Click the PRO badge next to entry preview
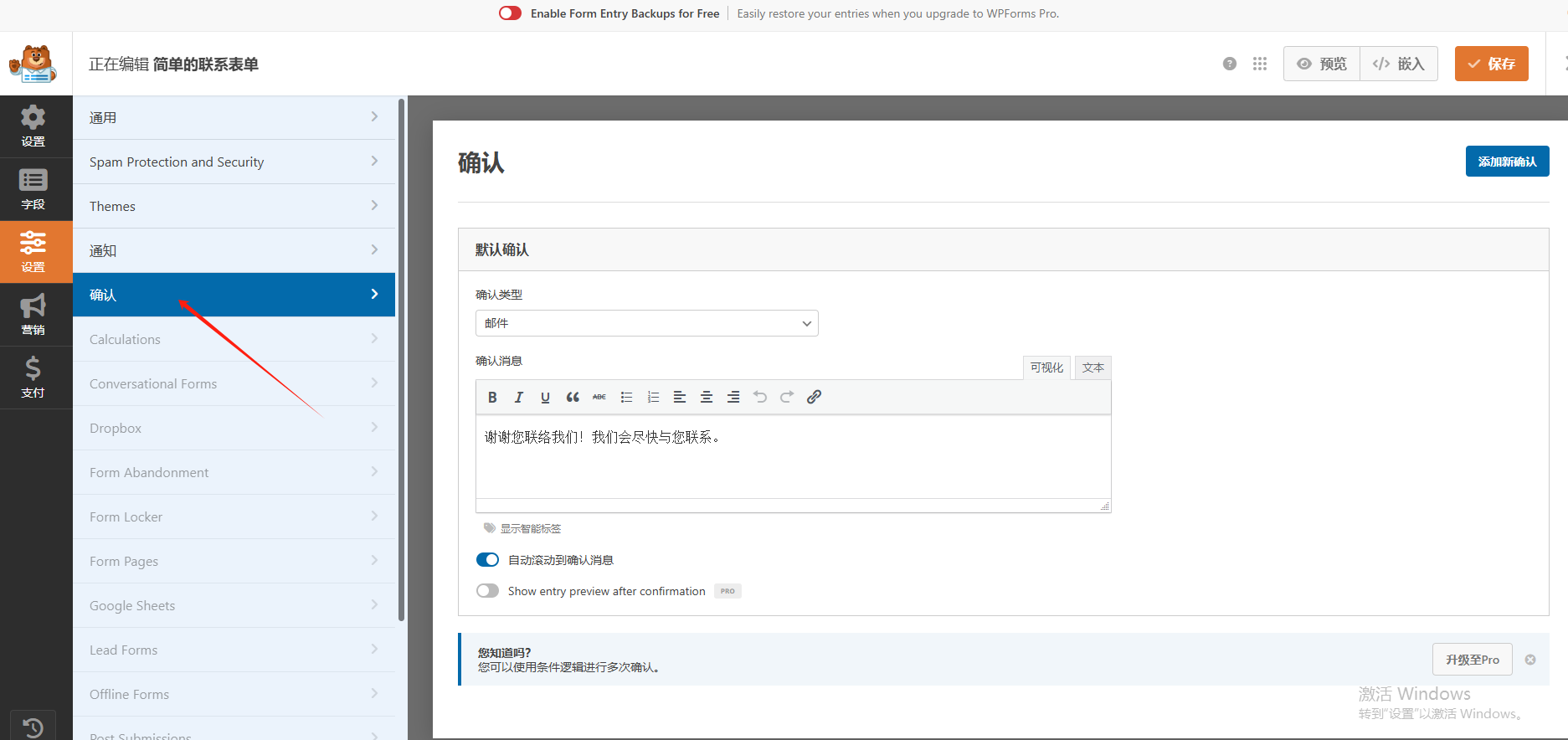This screenshot has height=740, width=1568. [x=727, y=591]
